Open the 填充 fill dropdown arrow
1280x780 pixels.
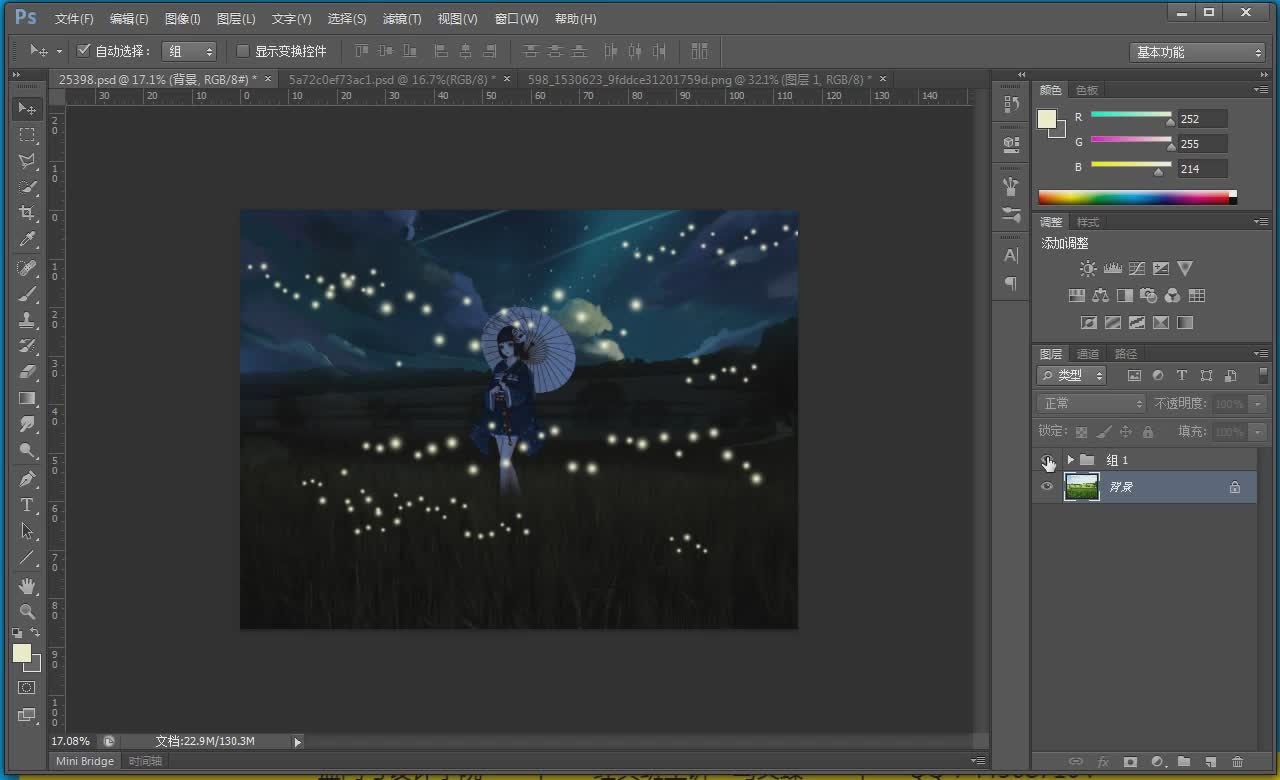[1258, 432]
